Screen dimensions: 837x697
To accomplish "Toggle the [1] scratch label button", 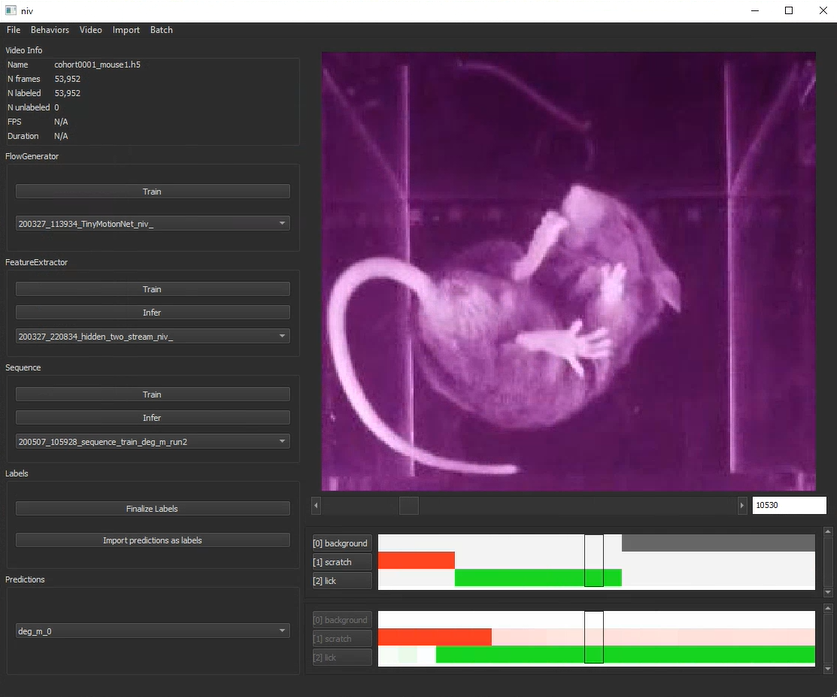I will tap(341, 562).
